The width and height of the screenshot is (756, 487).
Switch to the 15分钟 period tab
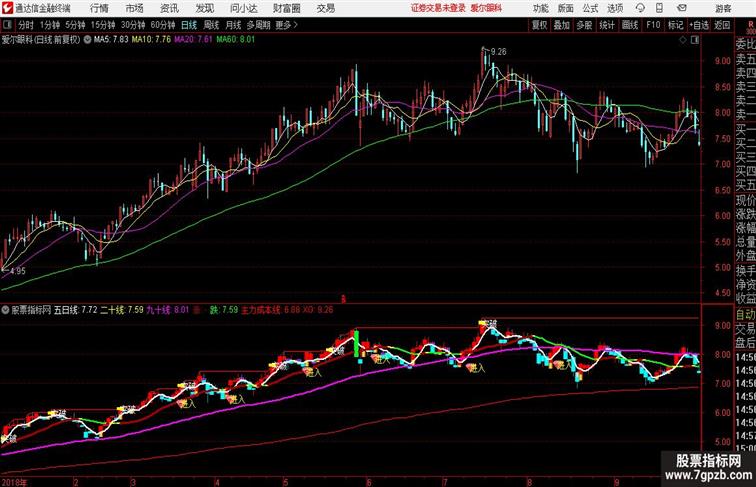point(103,25)
